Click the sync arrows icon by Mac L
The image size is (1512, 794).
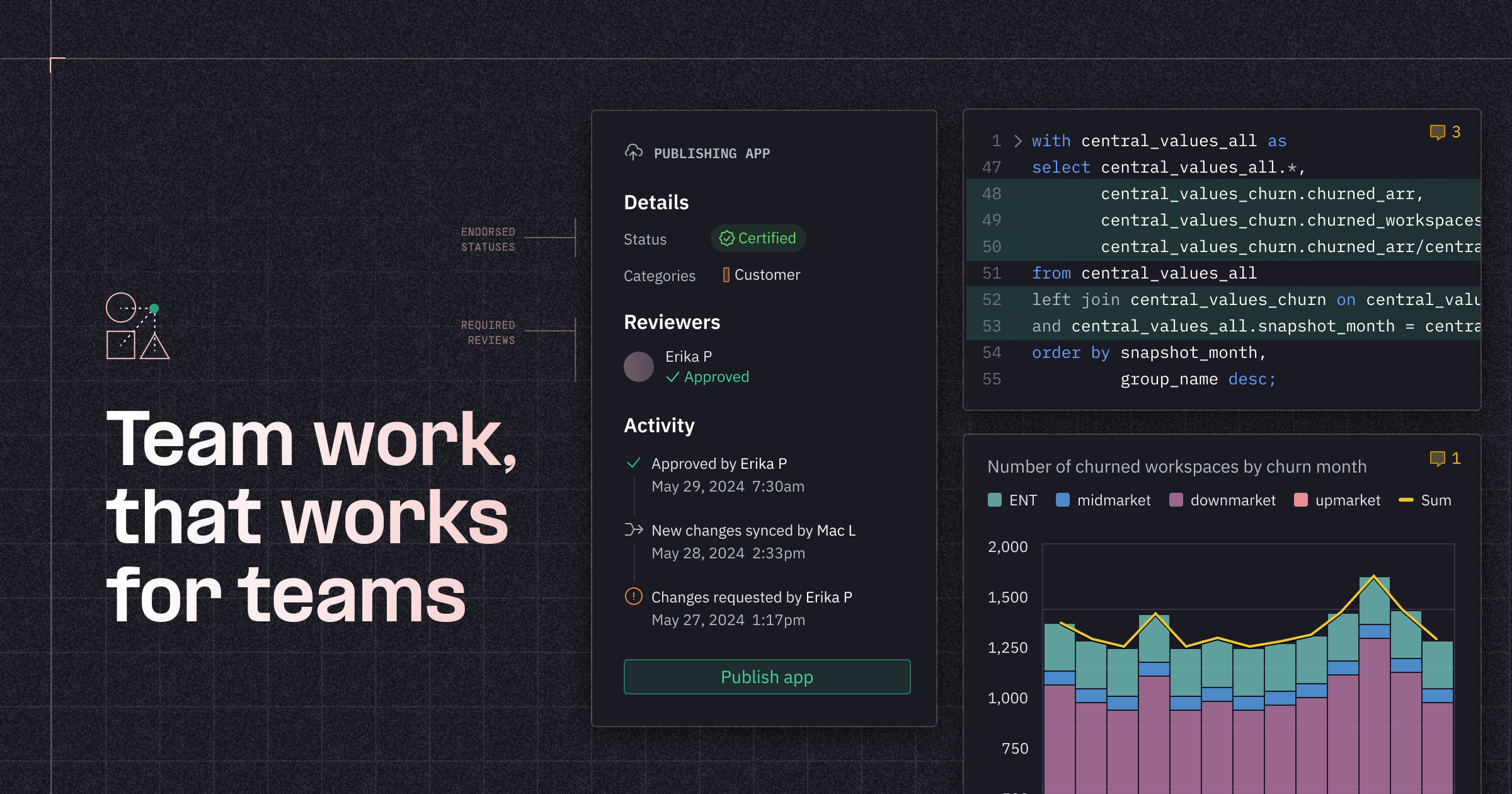click(x=634, y=530)
